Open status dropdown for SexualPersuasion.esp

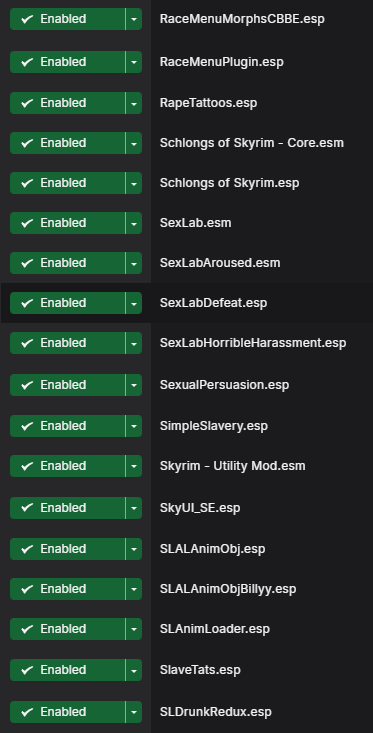pos(134,385)
